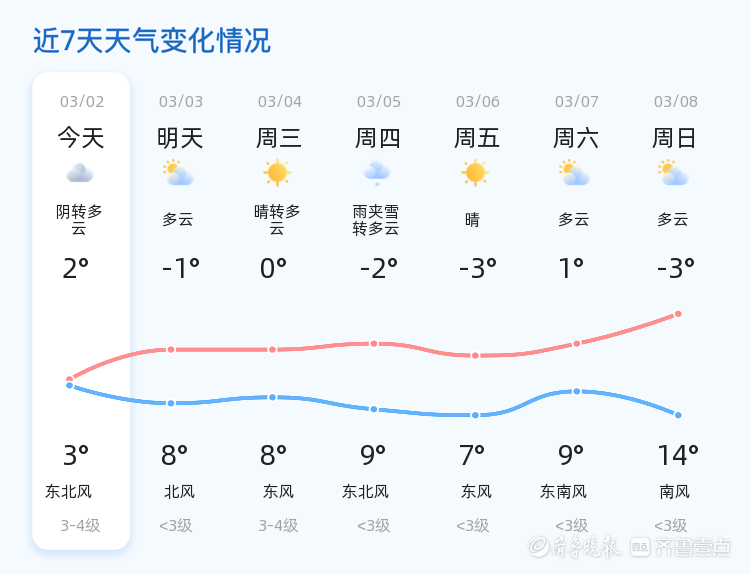Click the 雨夹雪转多云 weather description
Image resolution: width=750 pixels, height=574 pixels.
(x=376, y=220)
